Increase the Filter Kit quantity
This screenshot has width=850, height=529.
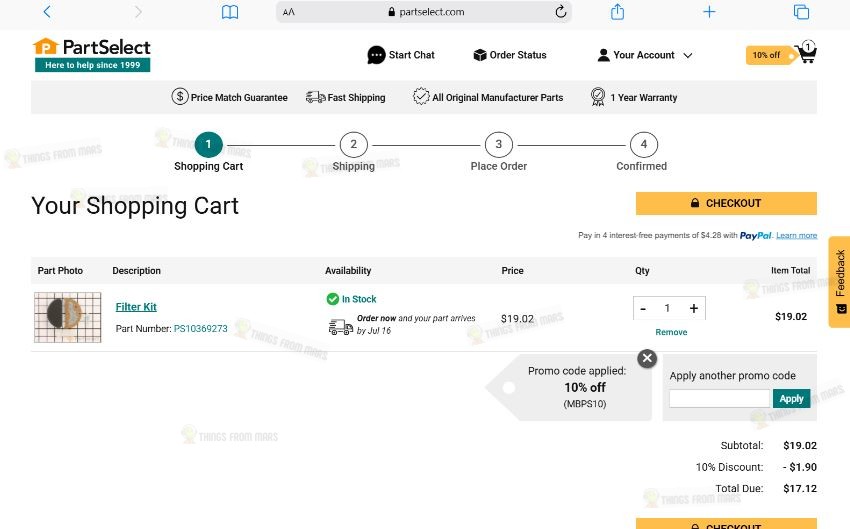tap(693, 308)
